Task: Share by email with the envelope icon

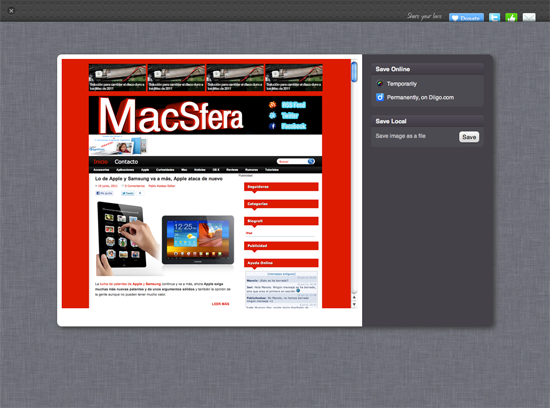Action: pyautogui.click(x=529, y=18)
